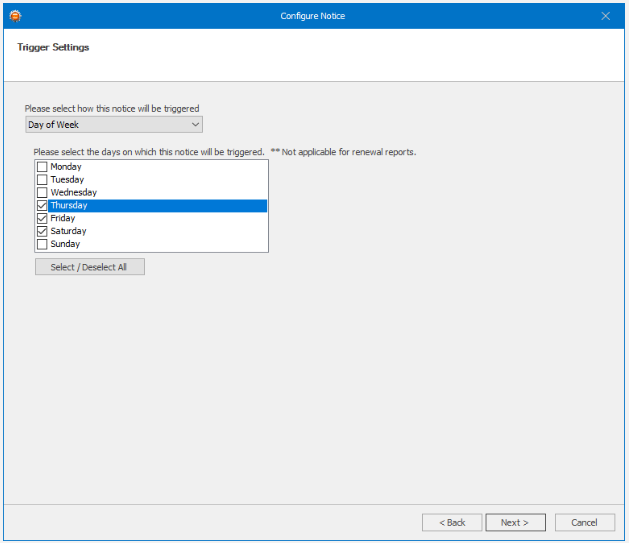Viewport: 629px width, 543px height.
Task: Select the Wednesday row label
Action: 73,192
